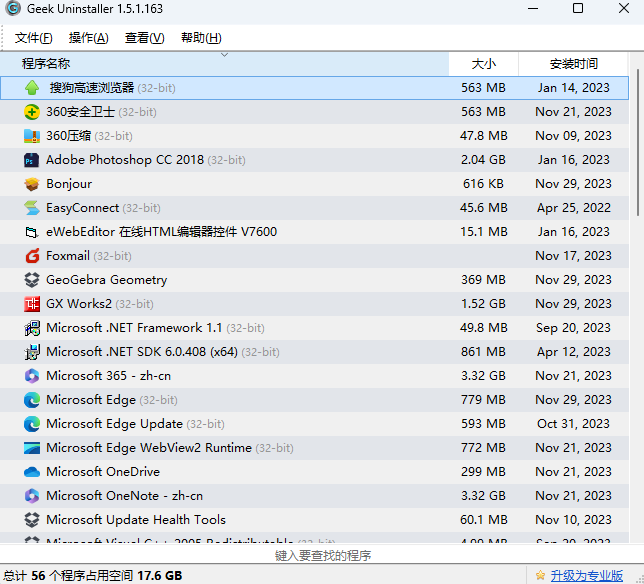Click the 2.04 GB size of Photoshop

(483, 160)
